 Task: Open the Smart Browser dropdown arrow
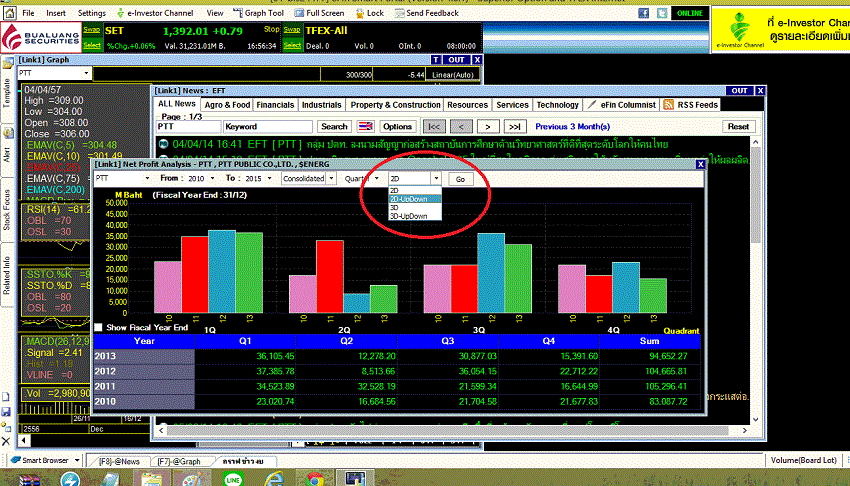pyautogui.click(x=77, y=460)
